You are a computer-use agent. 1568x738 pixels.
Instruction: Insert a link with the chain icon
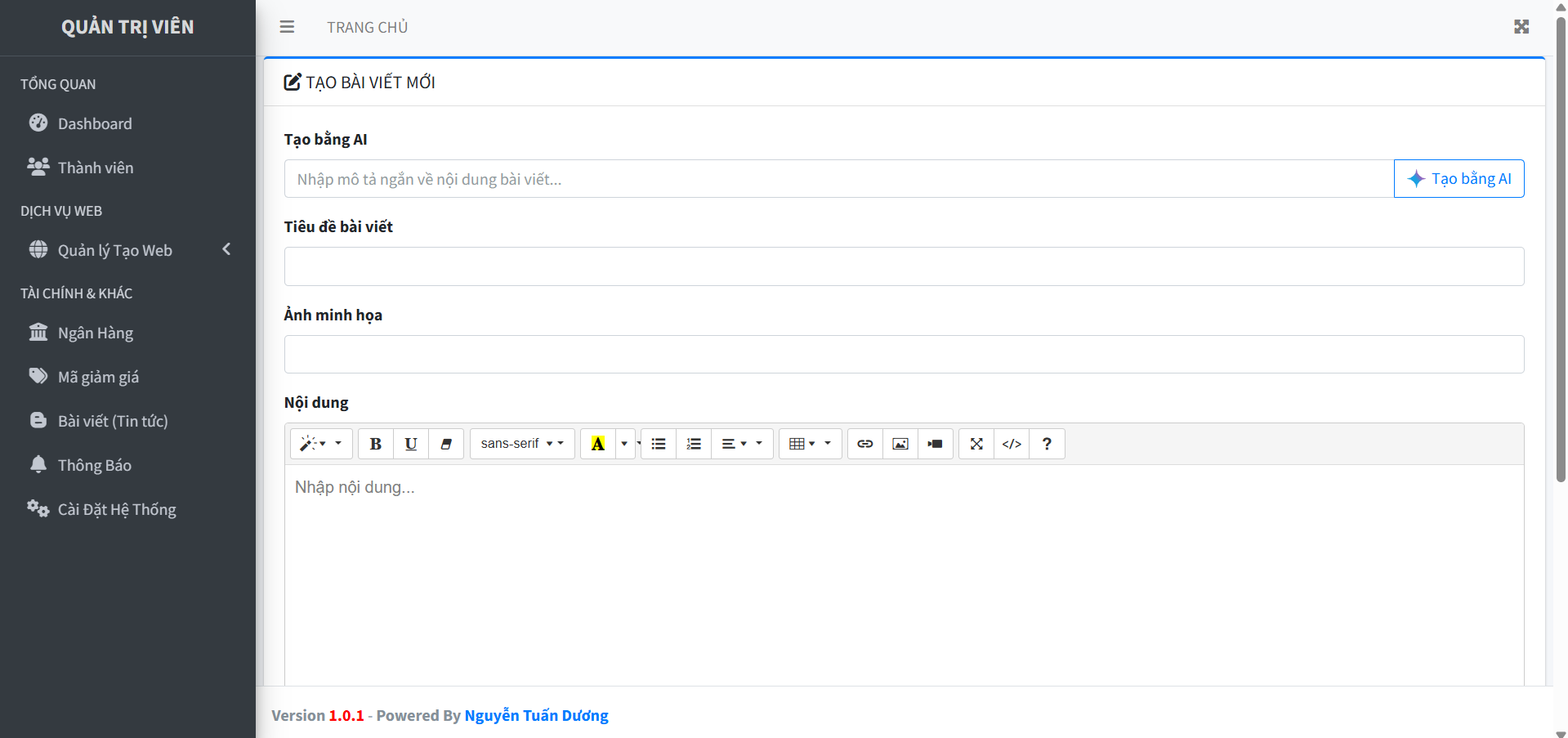[864, 444]
